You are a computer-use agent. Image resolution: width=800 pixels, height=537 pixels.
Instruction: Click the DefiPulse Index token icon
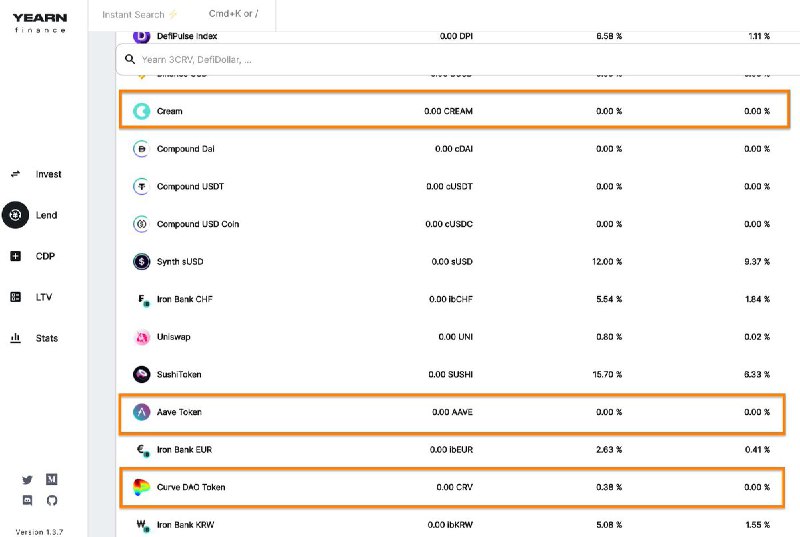[x=141, y=36]
